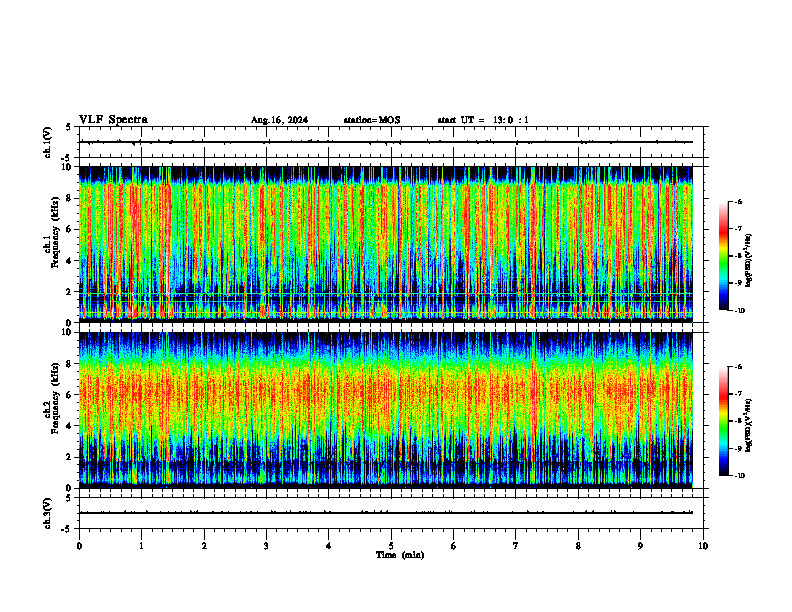Viewport: 792px width, 612px height.
Task: Click the "ch.3(V)" axis label
Action: 48,513
